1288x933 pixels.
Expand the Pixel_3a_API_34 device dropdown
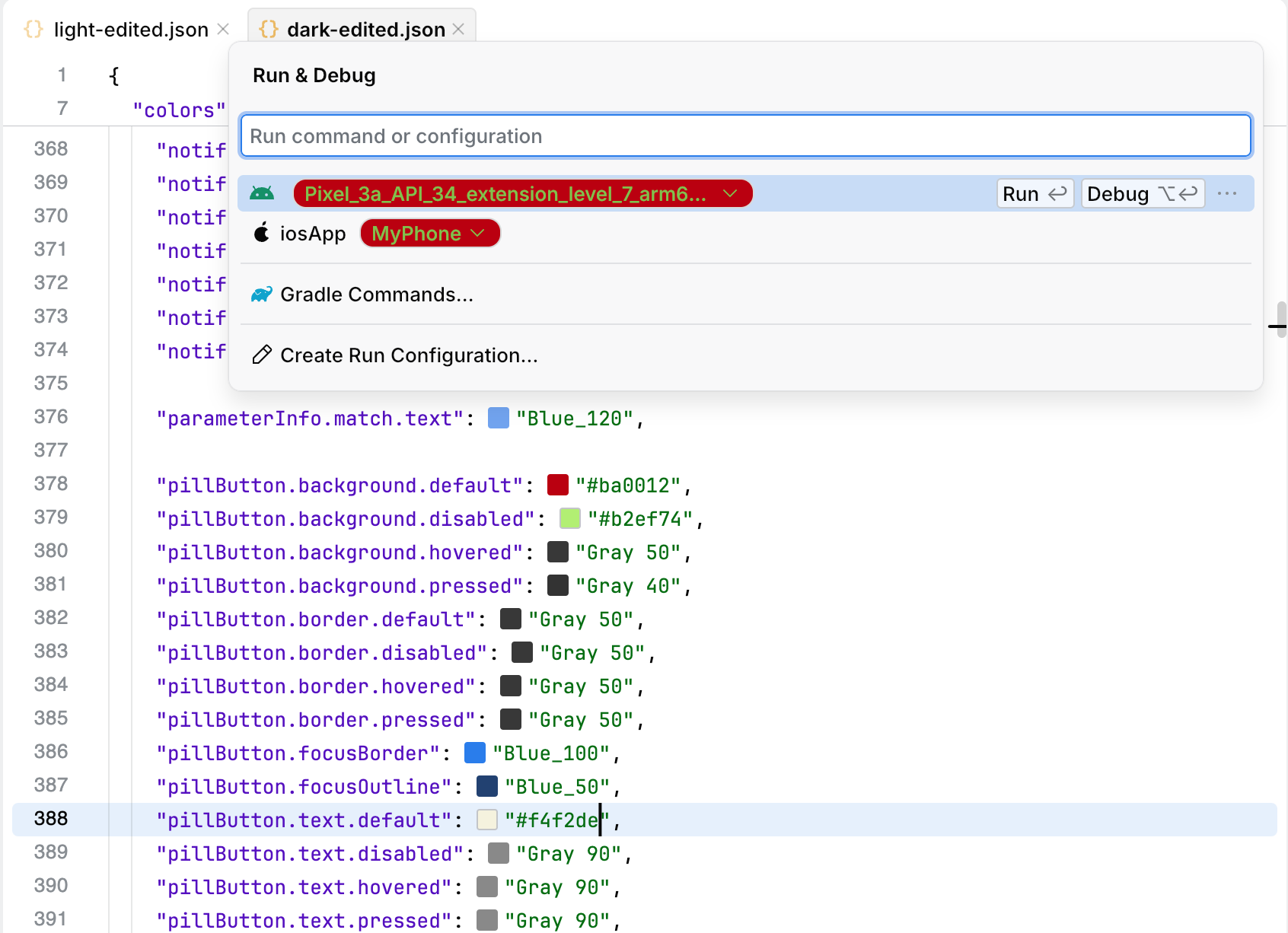tap(729, 194)
